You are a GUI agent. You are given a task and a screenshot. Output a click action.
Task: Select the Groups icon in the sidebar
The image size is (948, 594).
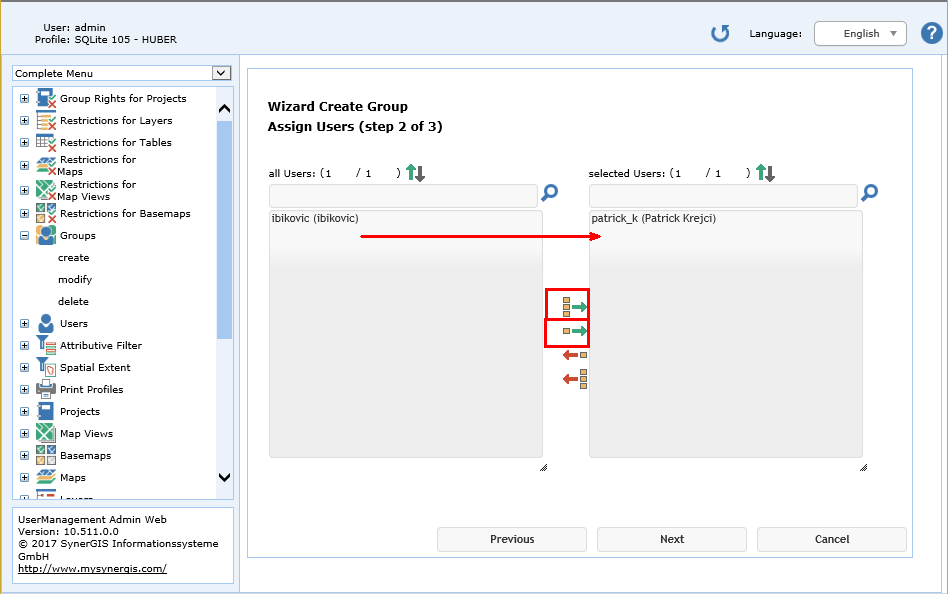coord(44,235)
